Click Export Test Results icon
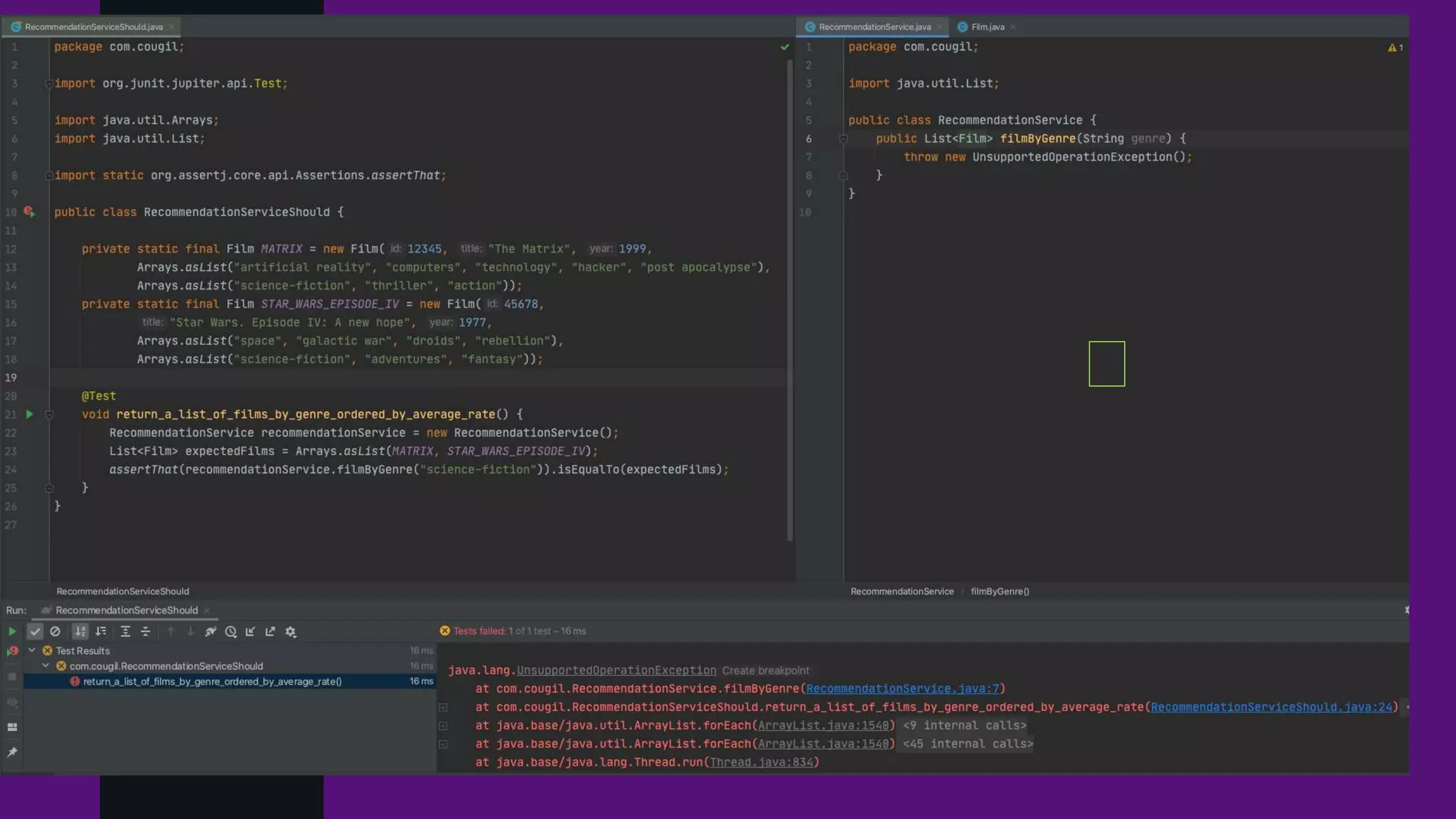 [x=270, y=631]
